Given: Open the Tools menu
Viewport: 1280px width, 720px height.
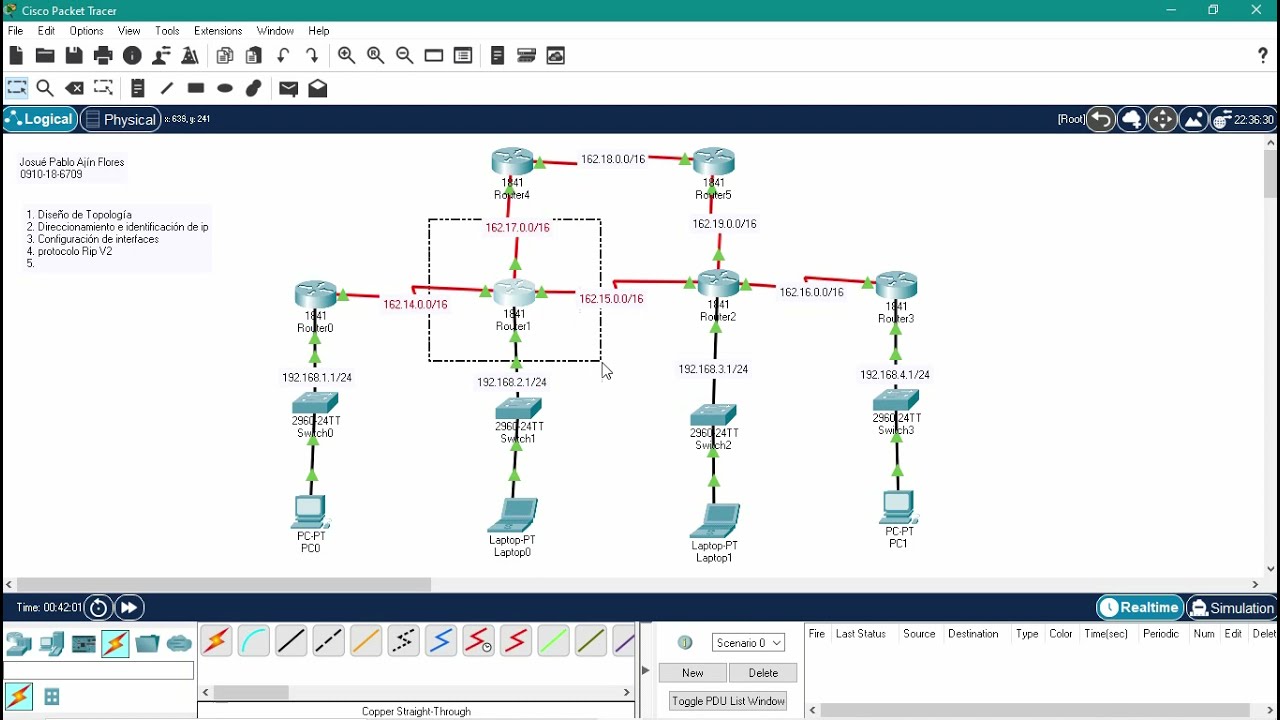Looking at the screenshot, I should coord(167,31).
